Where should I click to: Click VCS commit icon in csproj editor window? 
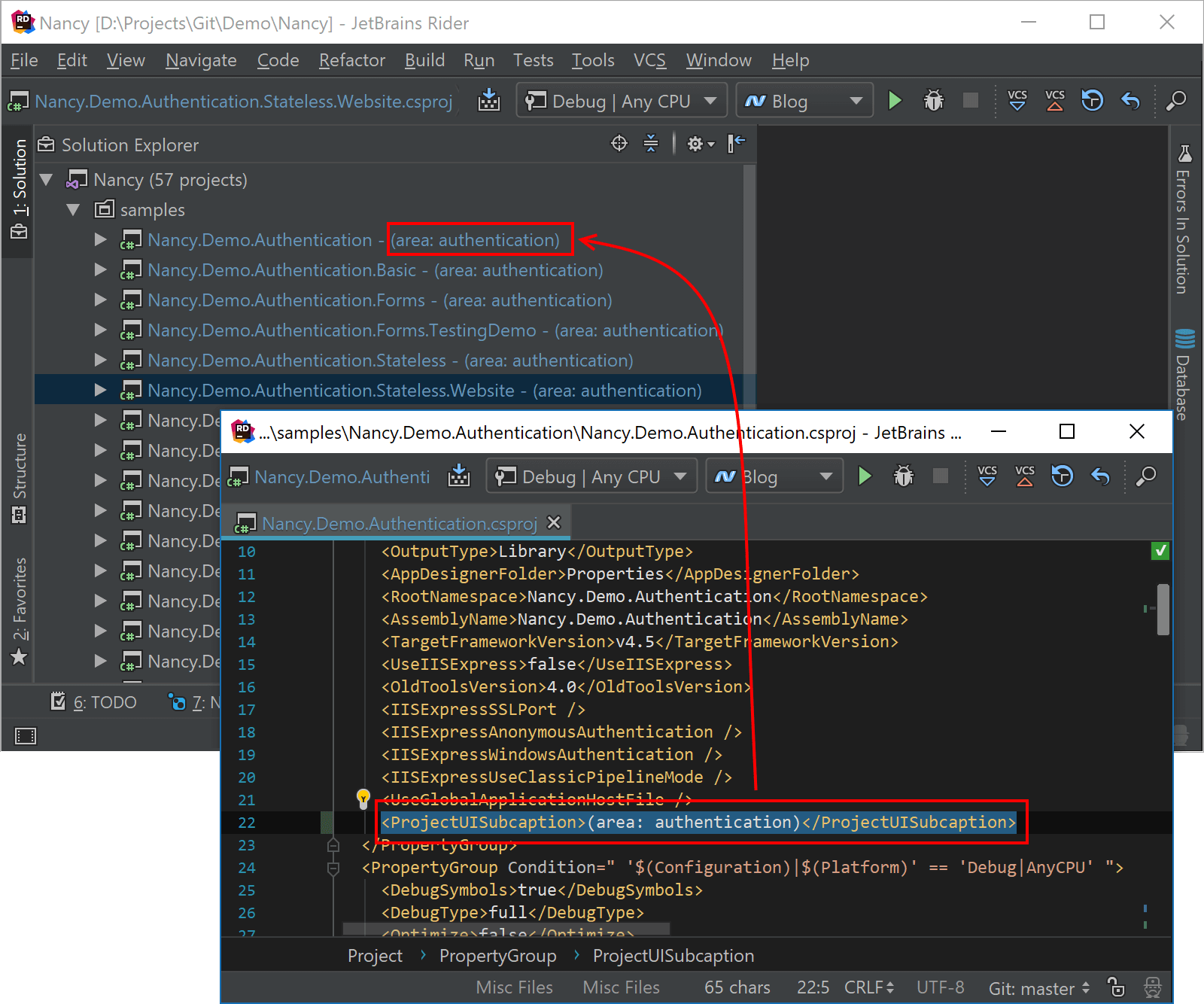point(1025,476)
